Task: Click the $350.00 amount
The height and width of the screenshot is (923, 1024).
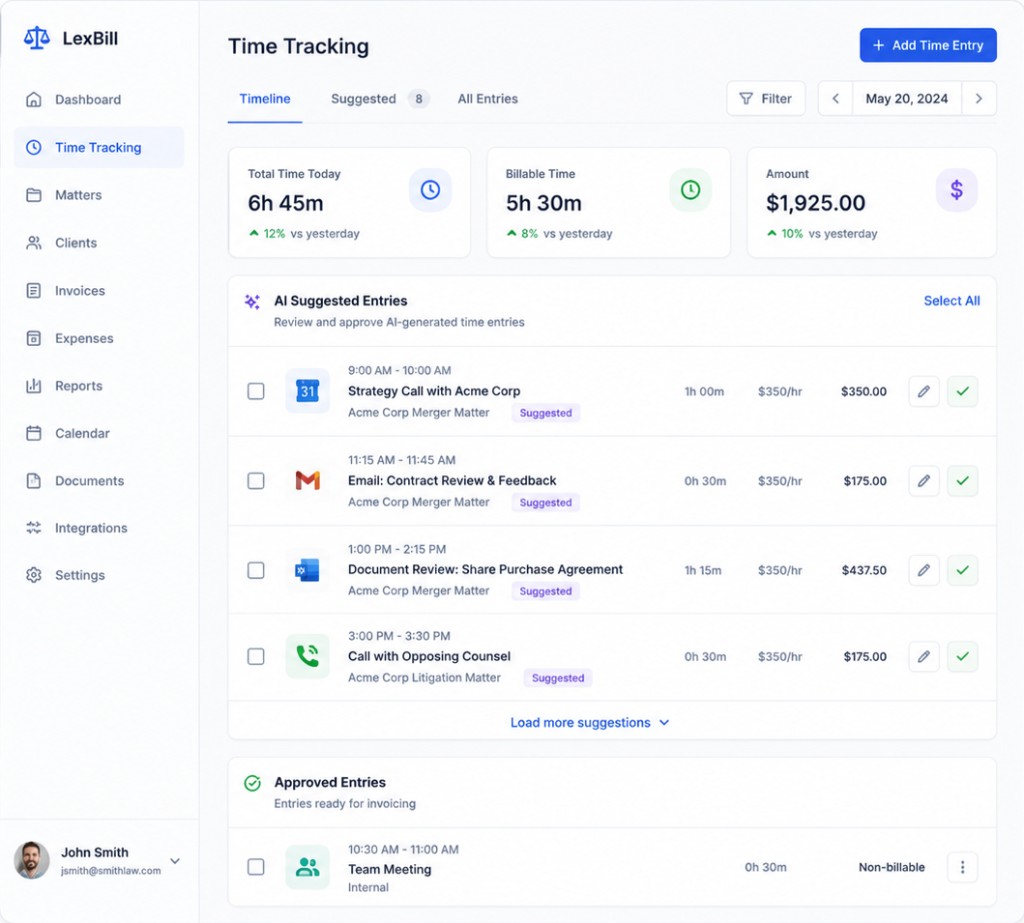Action: point(863,391)
